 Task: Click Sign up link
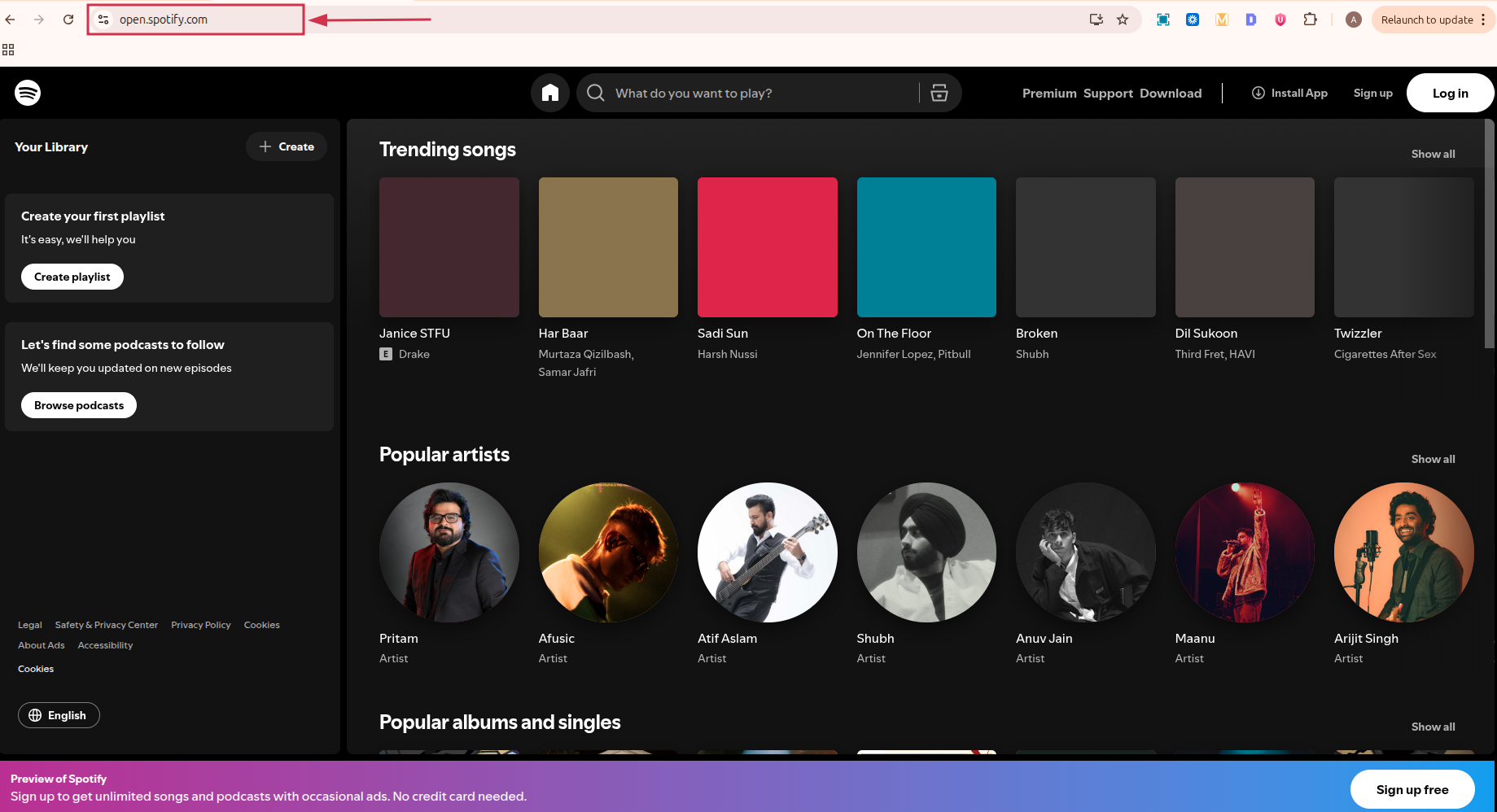[1372, 93]
